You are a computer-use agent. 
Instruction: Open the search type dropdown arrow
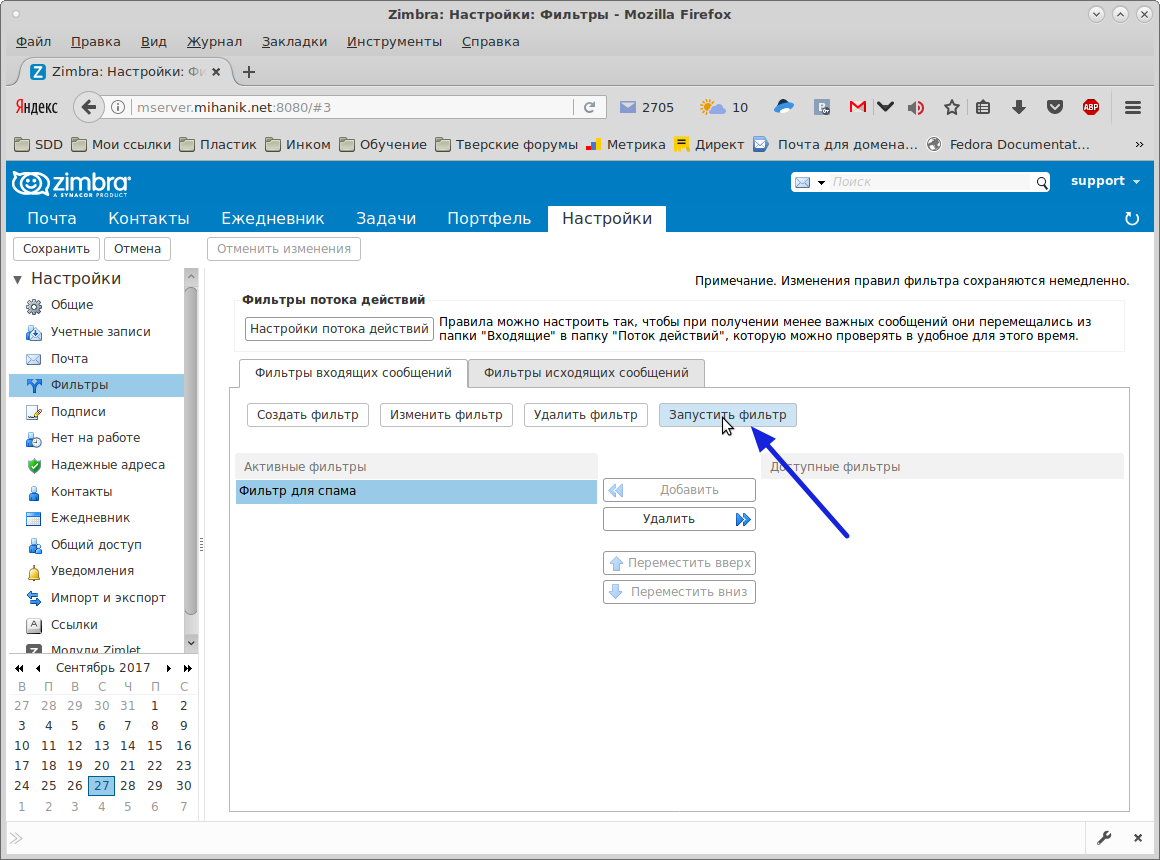tap(821, 182)
